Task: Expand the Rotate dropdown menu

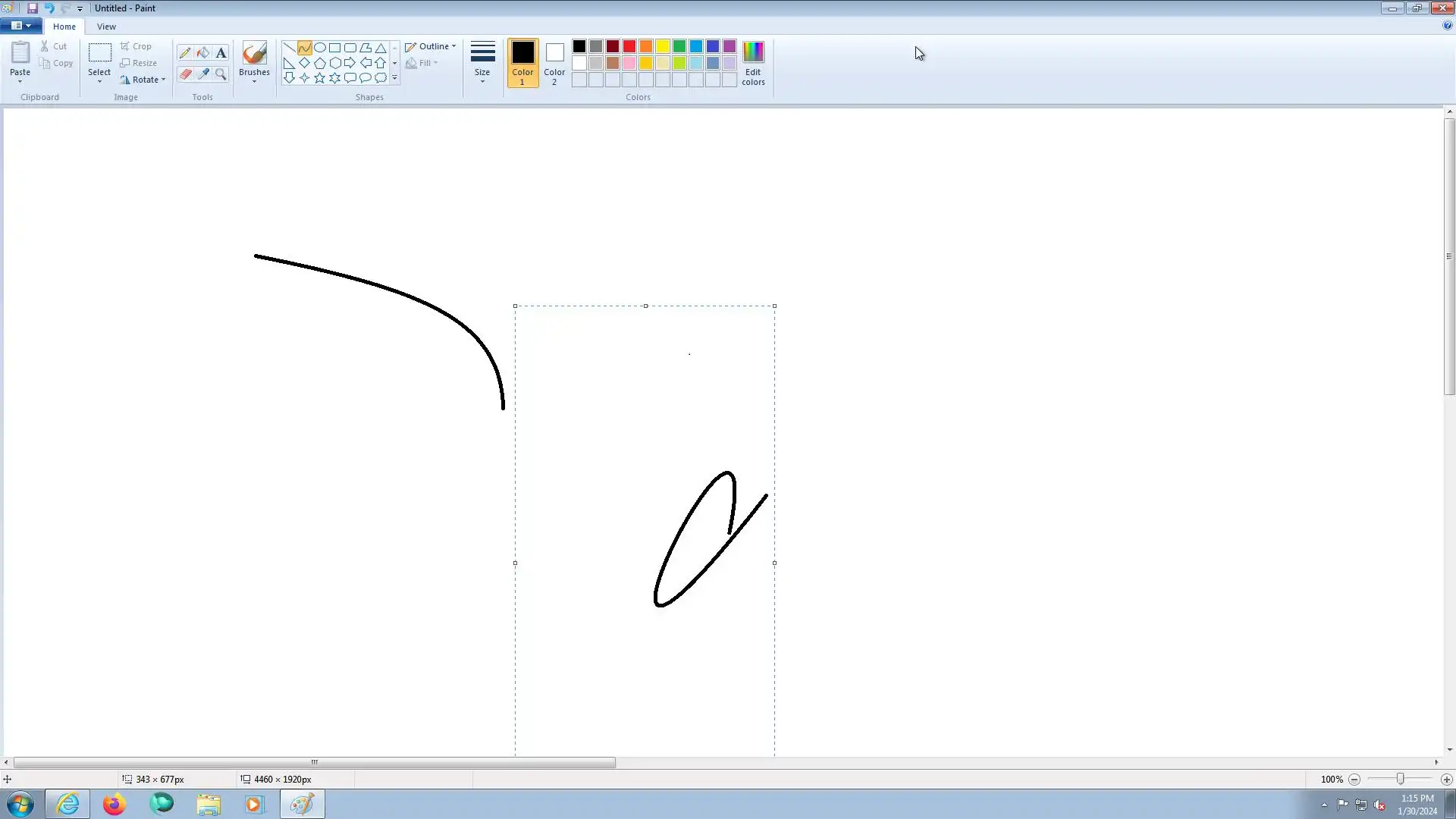Action: point(143,80)
